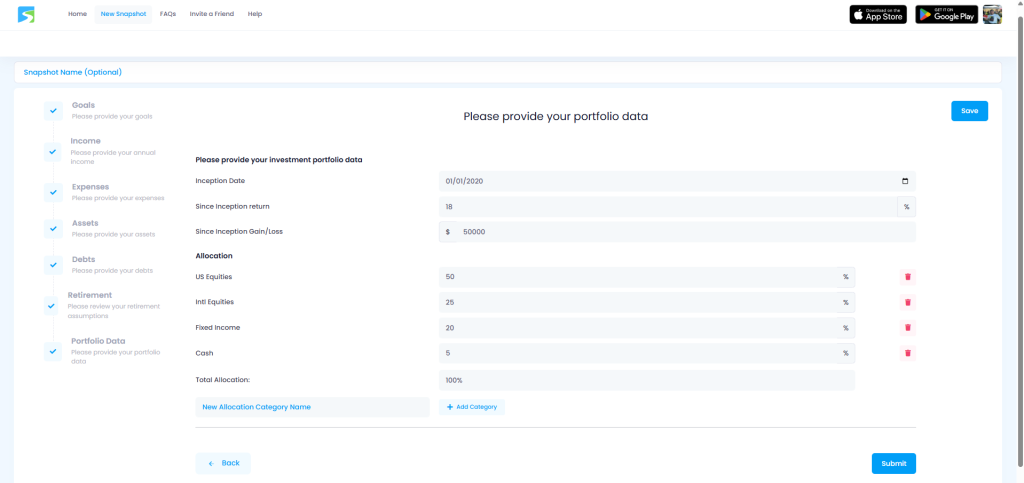Open the FAQs menu item
This screenshot has height=483, width=1024.
(168, 14)
